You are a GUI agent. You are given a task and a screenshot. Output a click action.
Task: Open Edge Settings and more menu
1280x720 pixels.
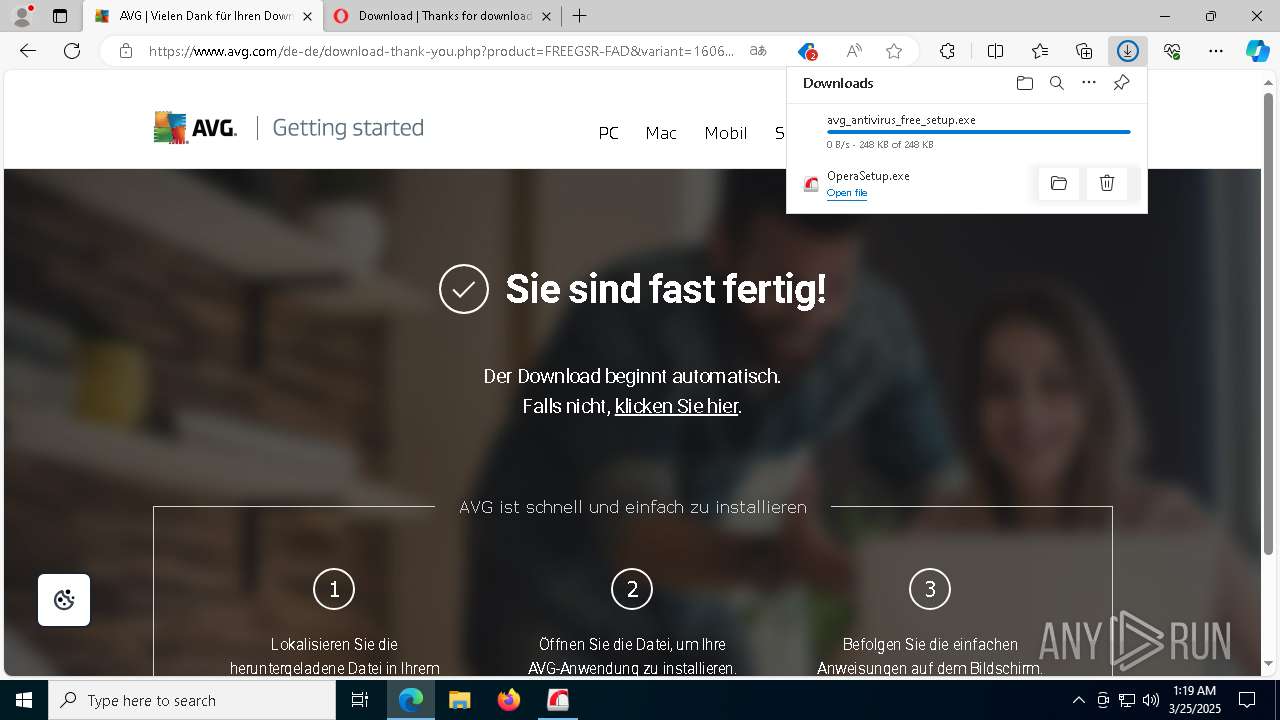(x=1216, y=51)
